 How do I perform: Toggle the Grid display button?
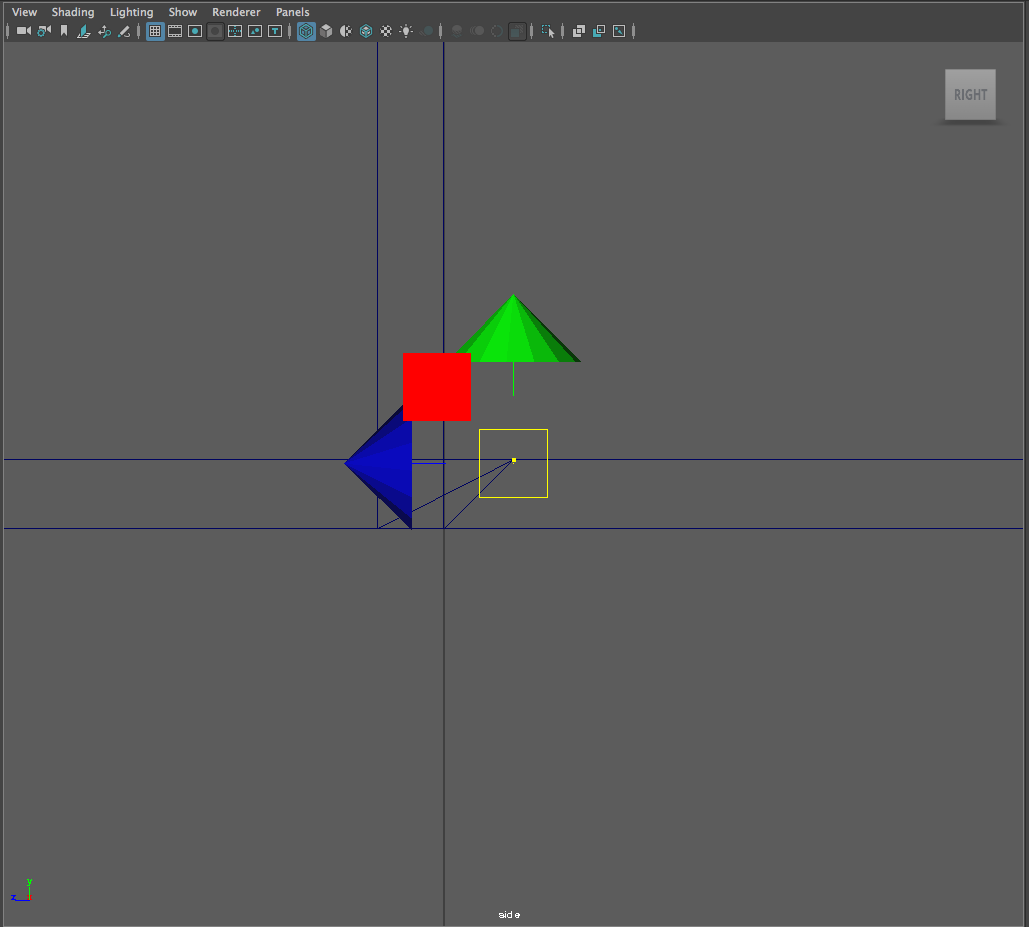point(155,31)
